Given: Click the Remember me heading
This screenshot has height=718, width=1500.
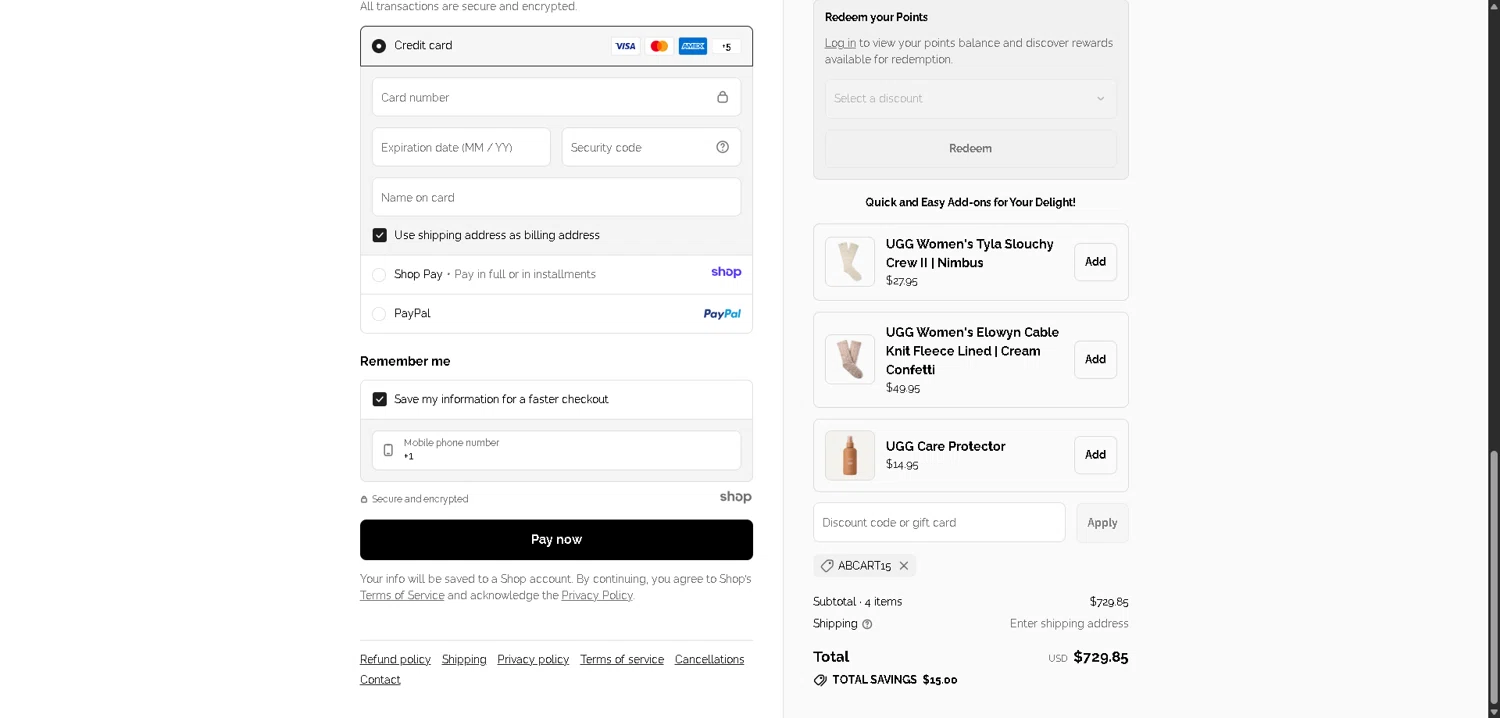Looking at the screenshot, I should pyautogui.click(x=405, y=361).
